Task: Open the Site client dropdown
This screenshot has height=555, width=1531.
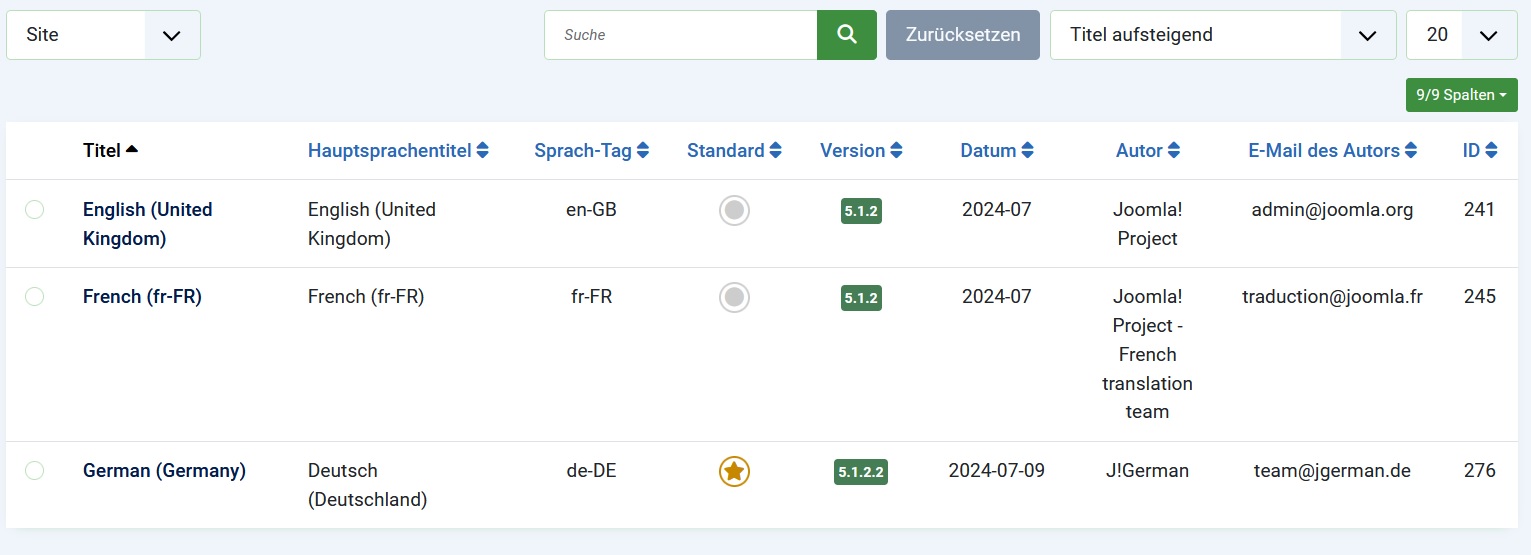Action: click(x=103, y=35)
